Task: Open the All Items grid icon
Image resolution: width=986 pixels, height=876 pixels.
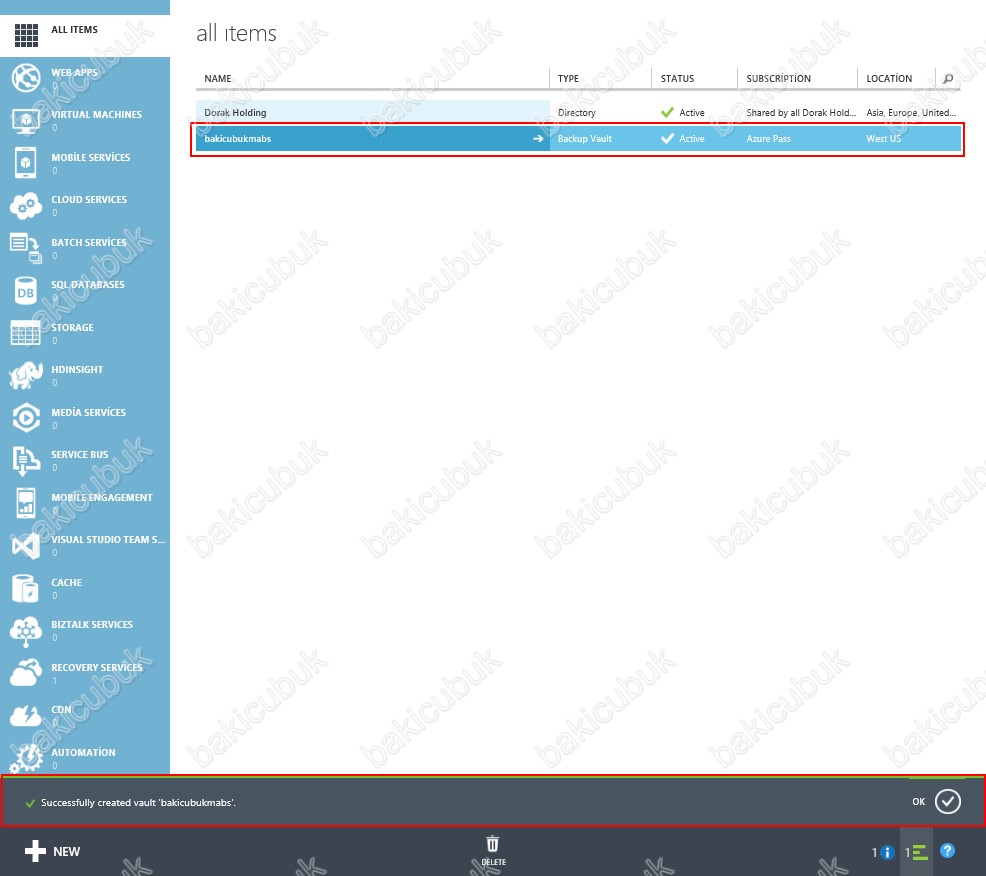Action: pyautogui.click(x=26, y=35)
